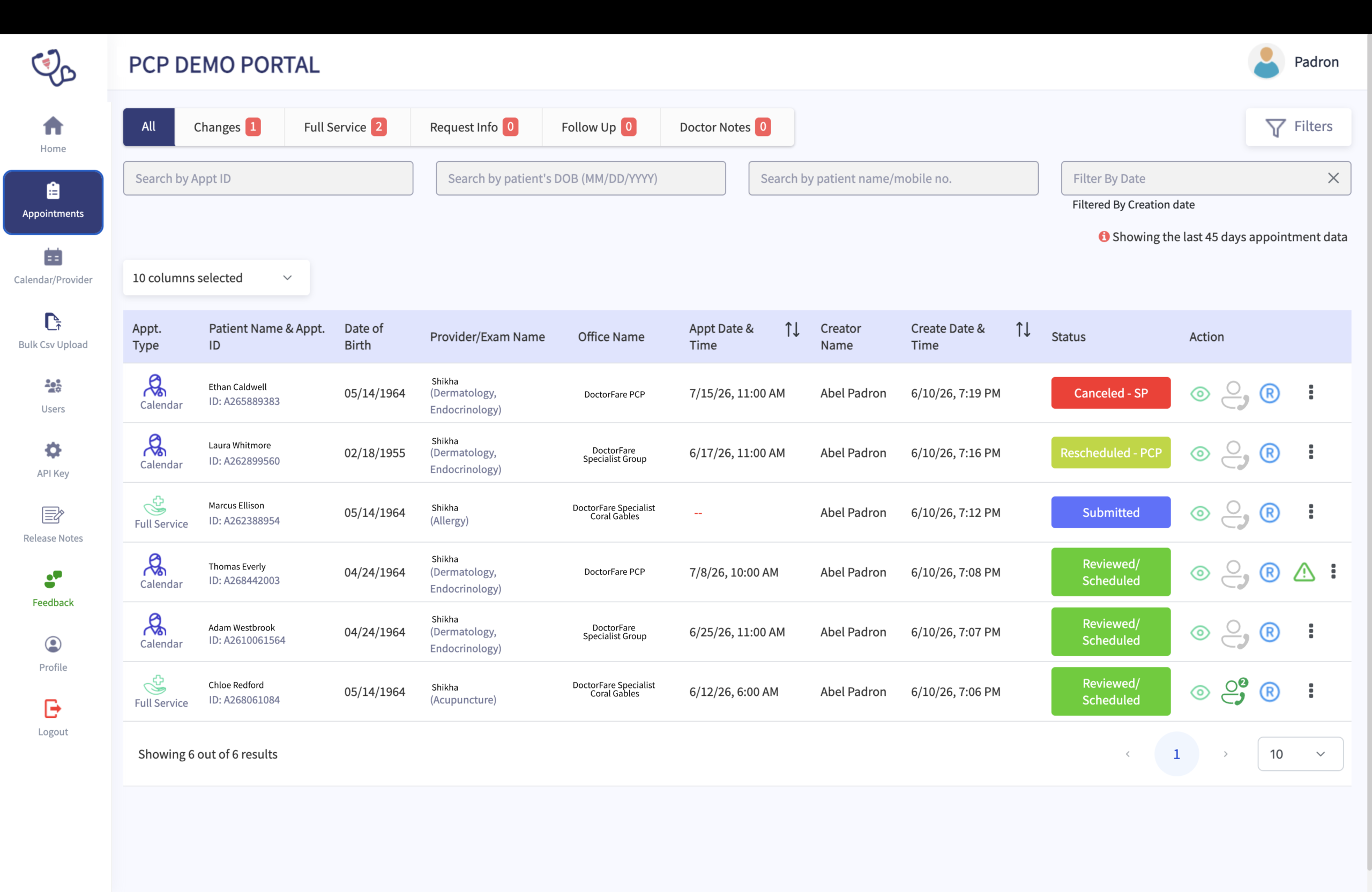Select page 1 in pagination
Screen dimensions: 1372x892
(1176, 754)
